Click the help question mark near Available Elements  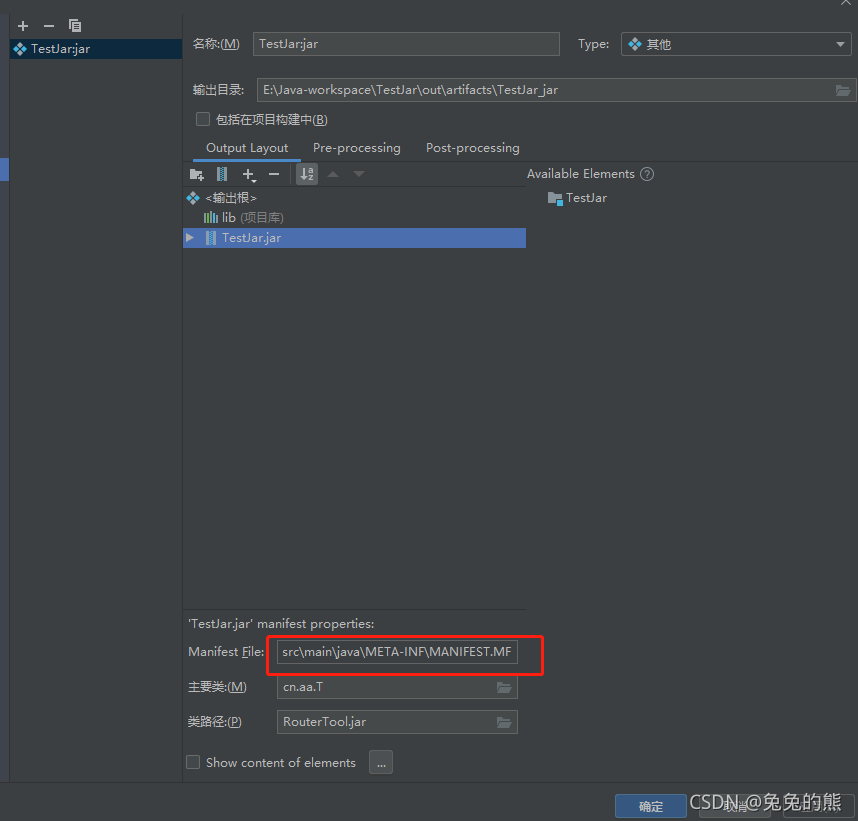click(x=646, y=173)
